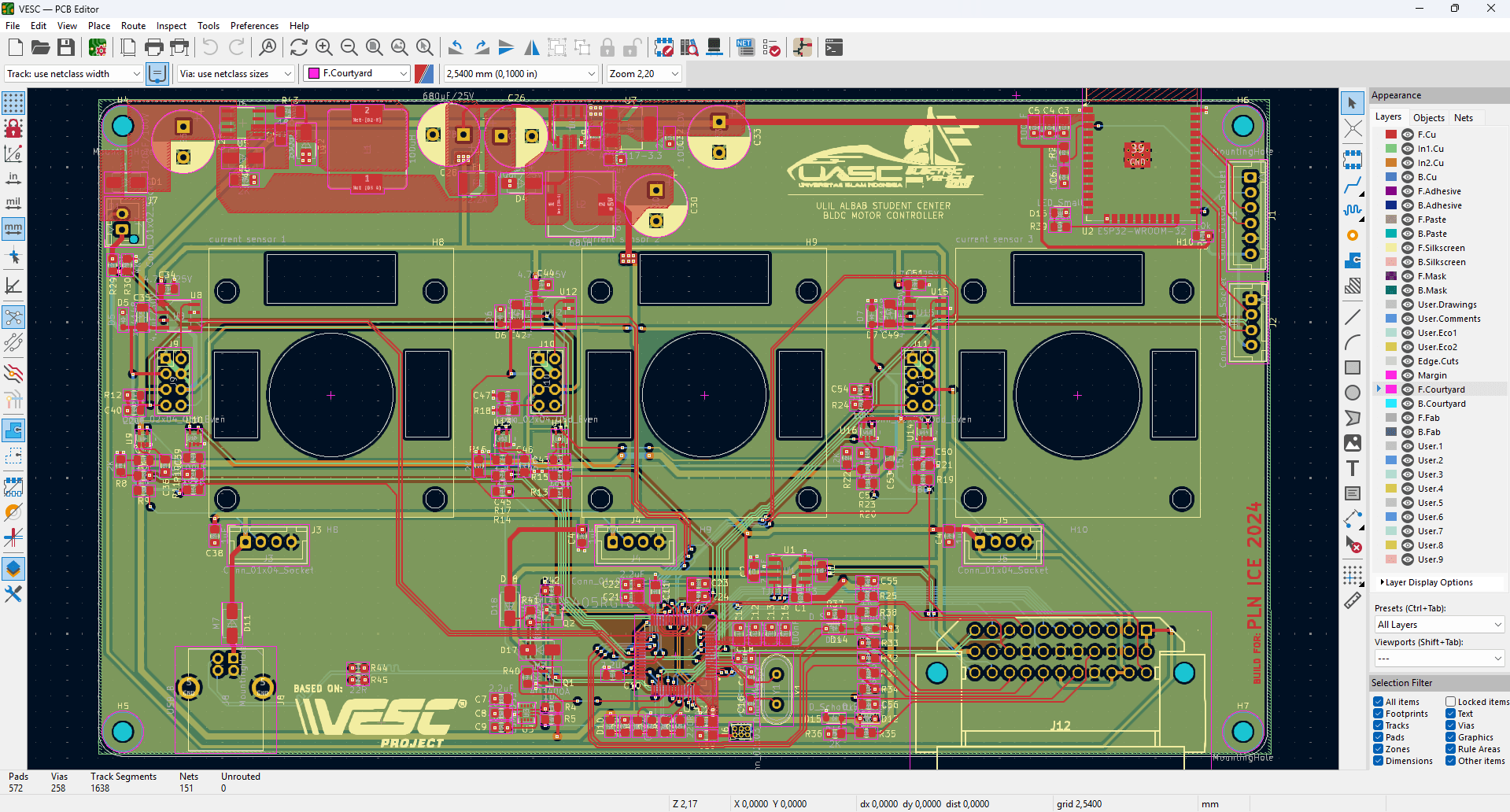Select the Add Text tool
This screenshot has width=1510, height=812.
[x=1352, y=469]
